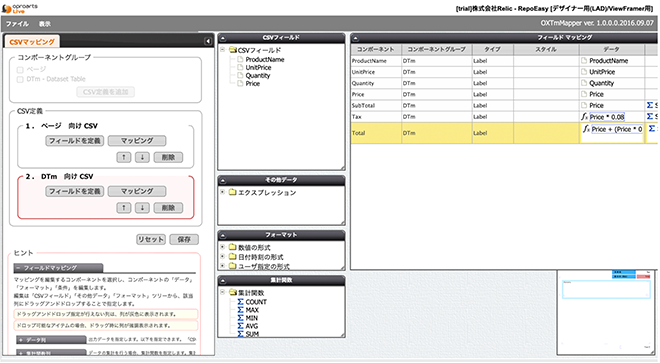Move DTm CSV definition down
660x363 pixels.
pyautogui.click(x=142, y=208)
